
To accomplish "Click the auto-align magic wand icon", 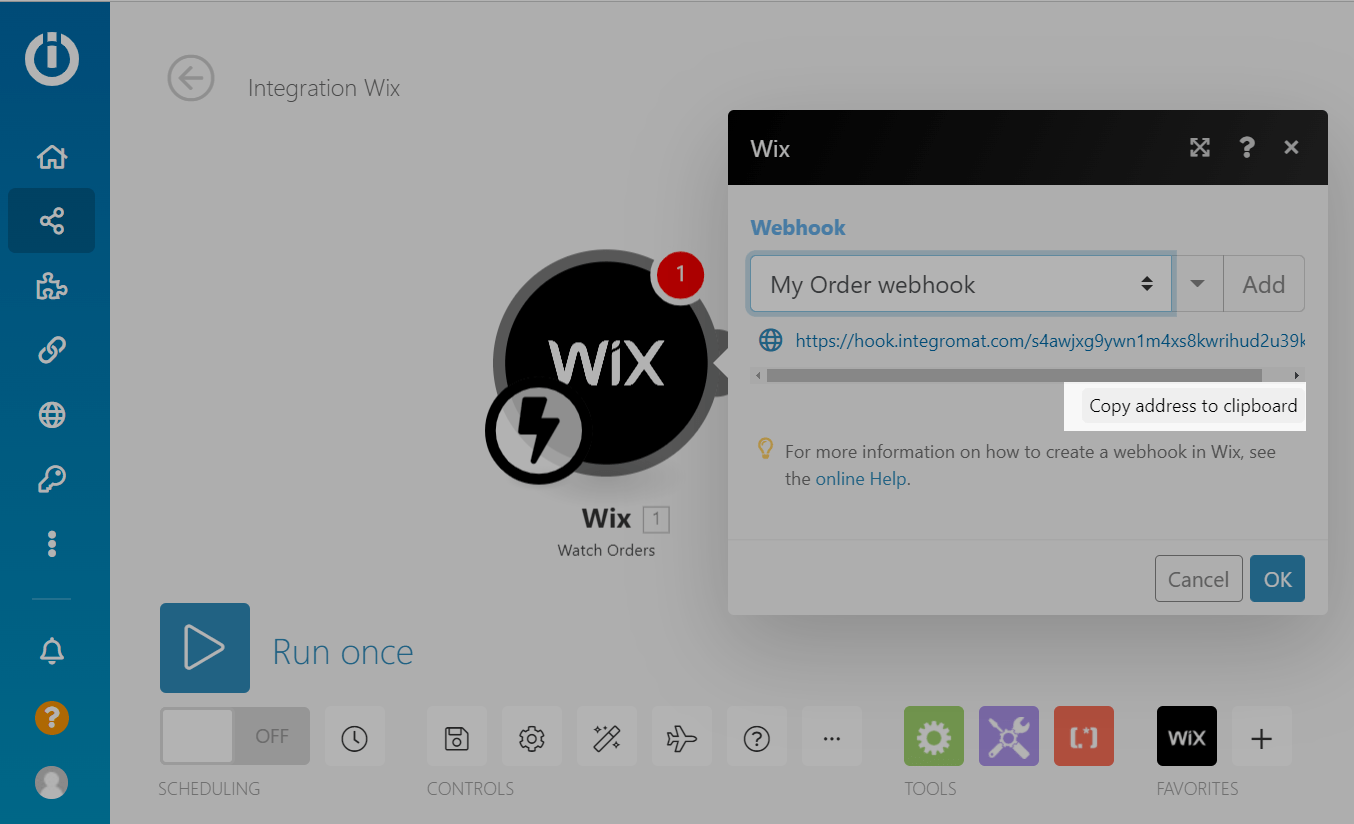I will point(606,738).
